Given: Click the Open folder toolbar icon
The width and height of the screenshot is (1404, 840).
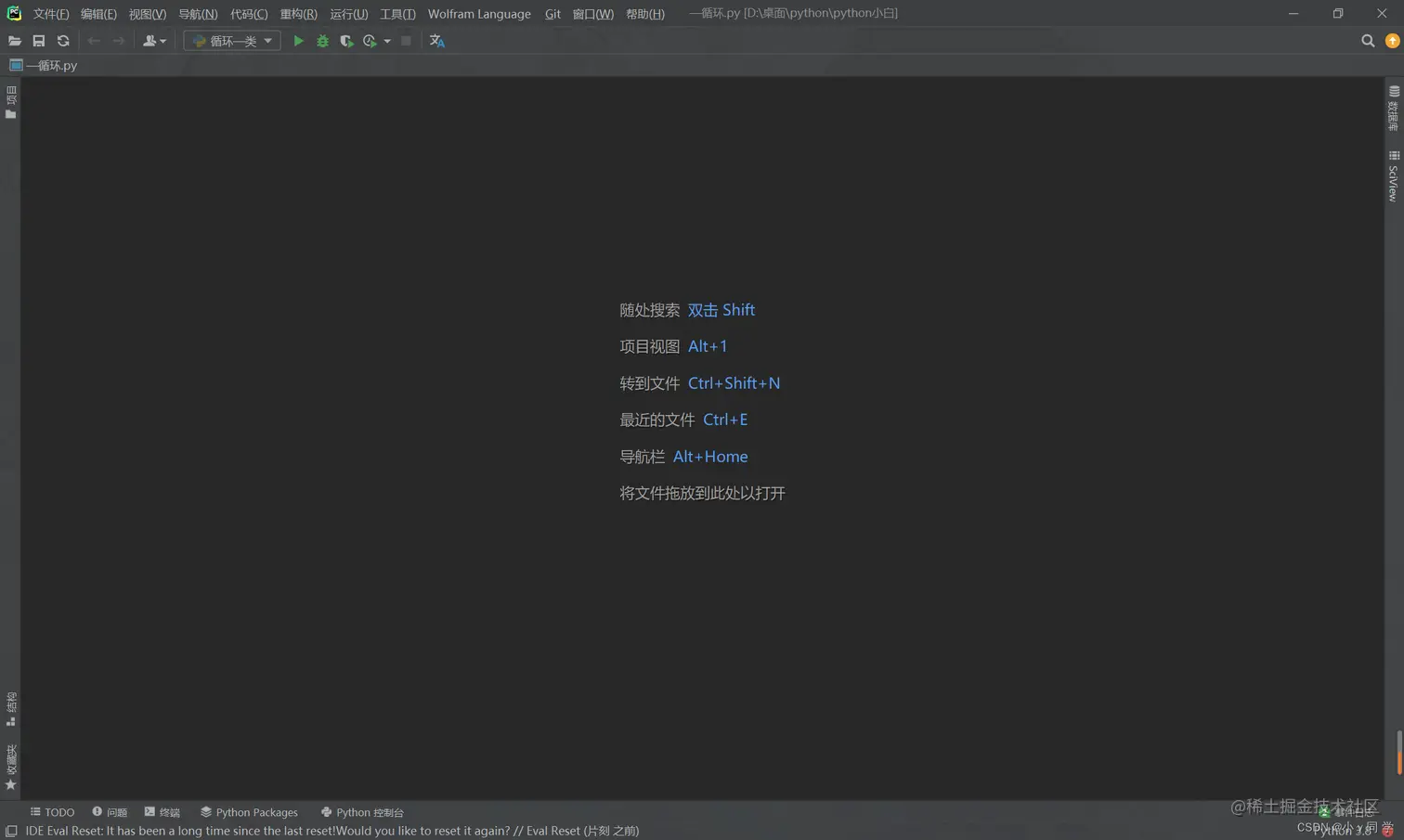Looking at the screenshot, I should pyautogui.click(x=14, y=41).
